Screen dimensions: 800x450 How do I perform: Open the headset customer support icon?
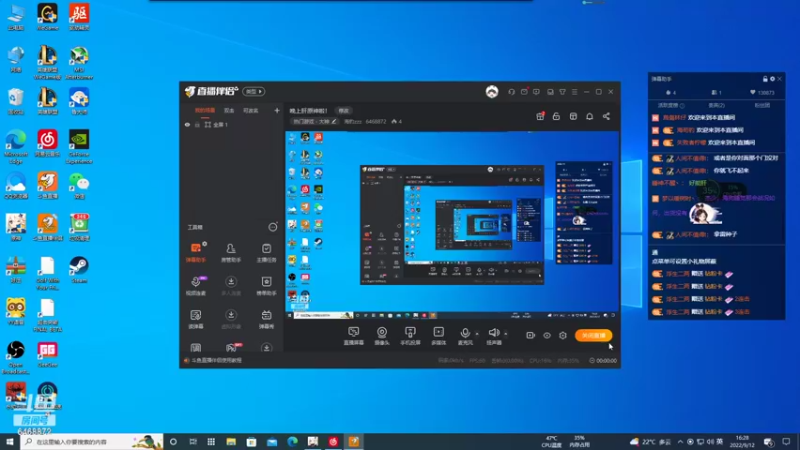pos(511,92)
